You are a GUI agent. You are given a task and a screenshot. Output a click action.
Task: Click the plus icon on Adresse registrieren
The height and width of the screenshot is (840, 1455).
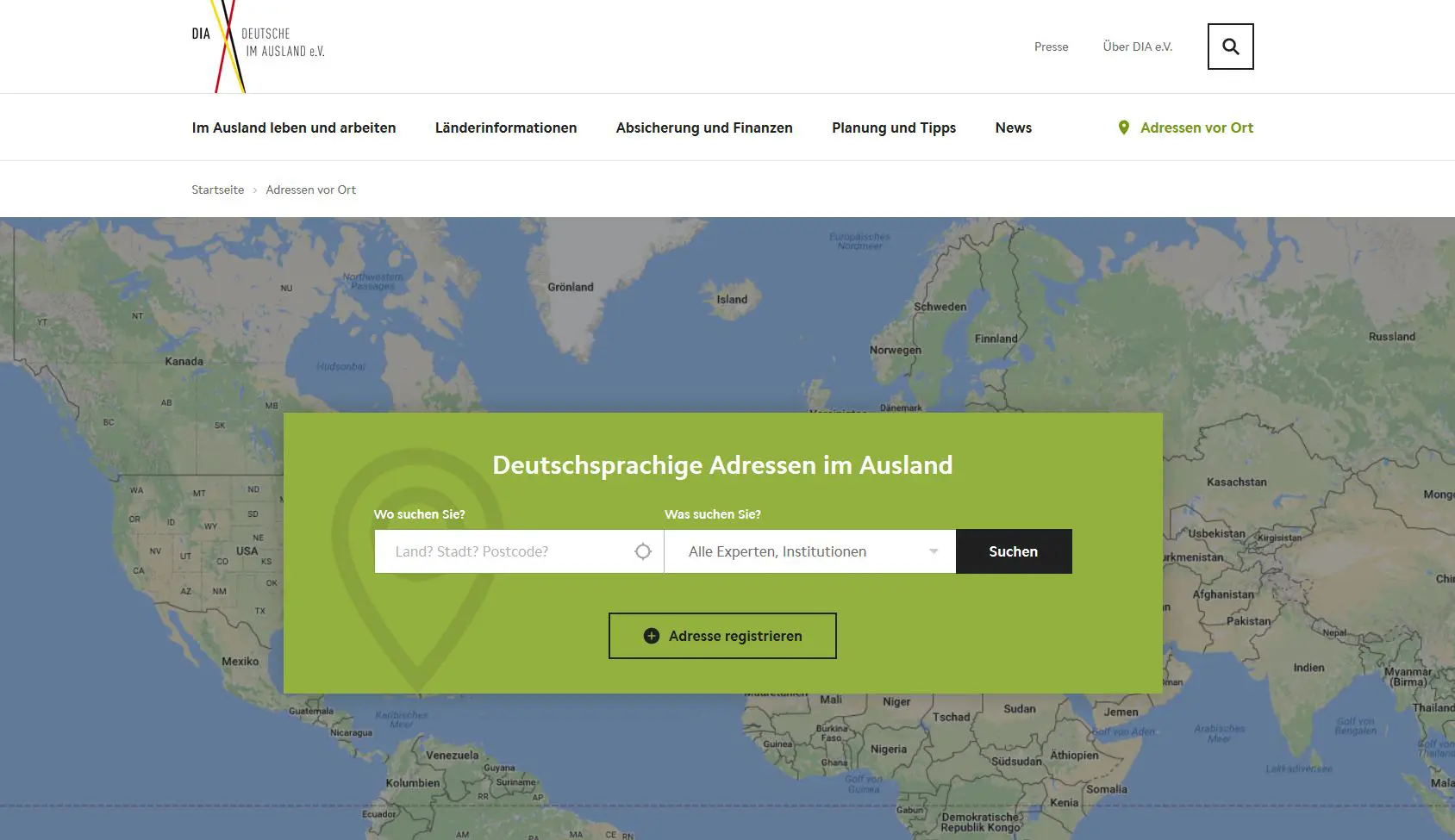click(x=652, y=636)
